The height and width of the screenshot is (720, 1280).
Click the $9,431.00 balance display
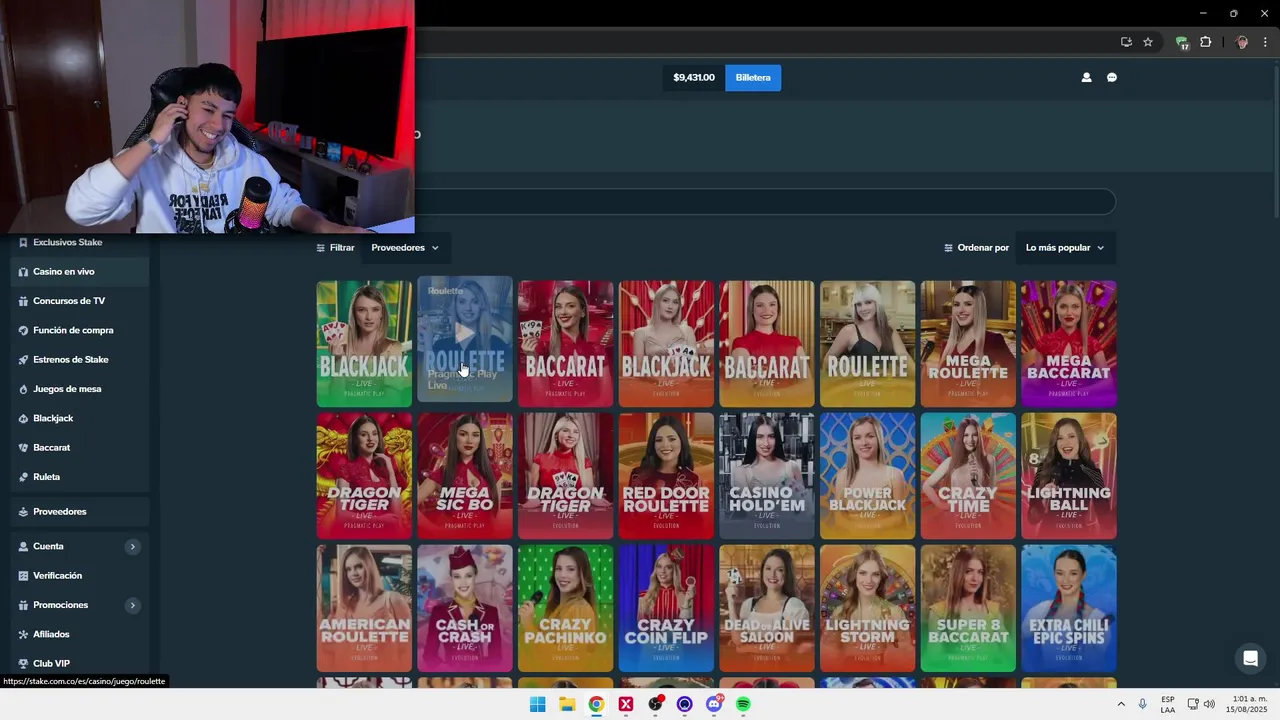[694, 78]
